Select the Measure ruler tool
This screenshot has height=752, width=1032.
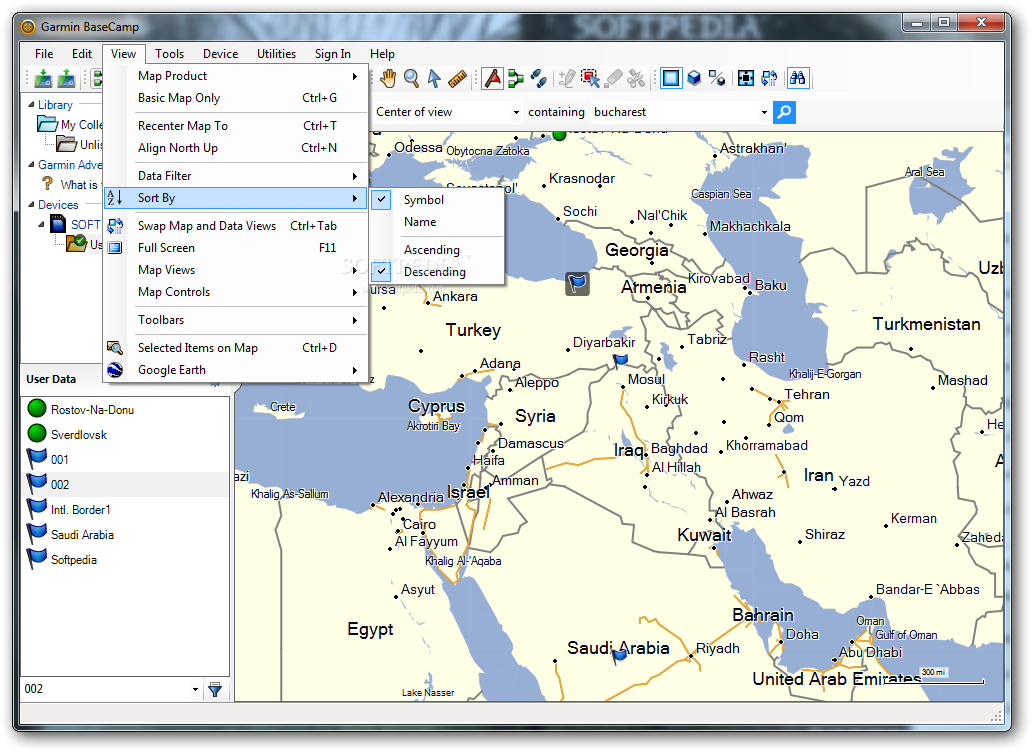pos(457,78)
